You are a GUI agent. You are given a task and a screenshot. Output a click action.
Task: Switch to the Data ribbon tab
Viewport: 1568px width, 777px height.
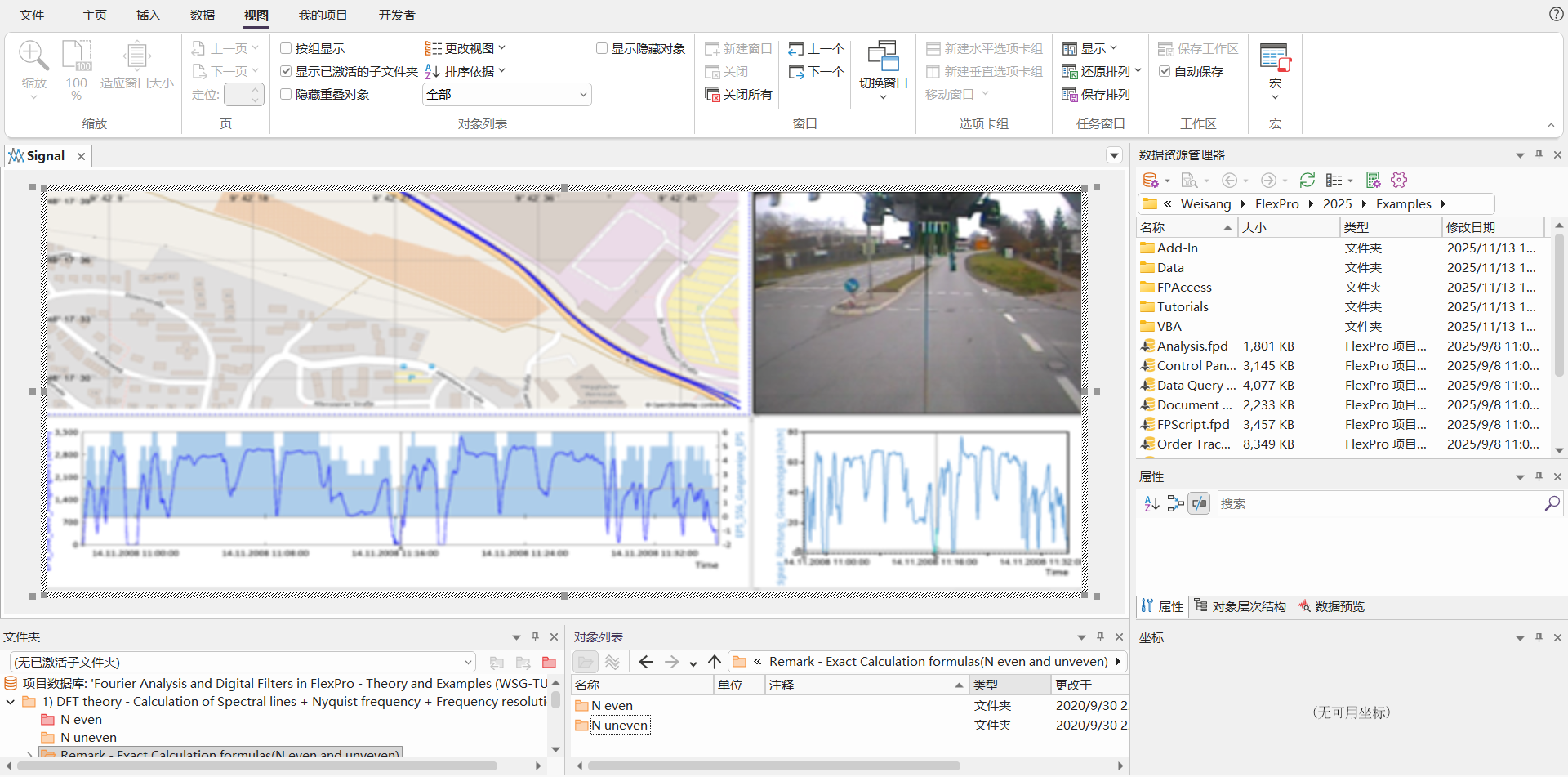point(202,16)
